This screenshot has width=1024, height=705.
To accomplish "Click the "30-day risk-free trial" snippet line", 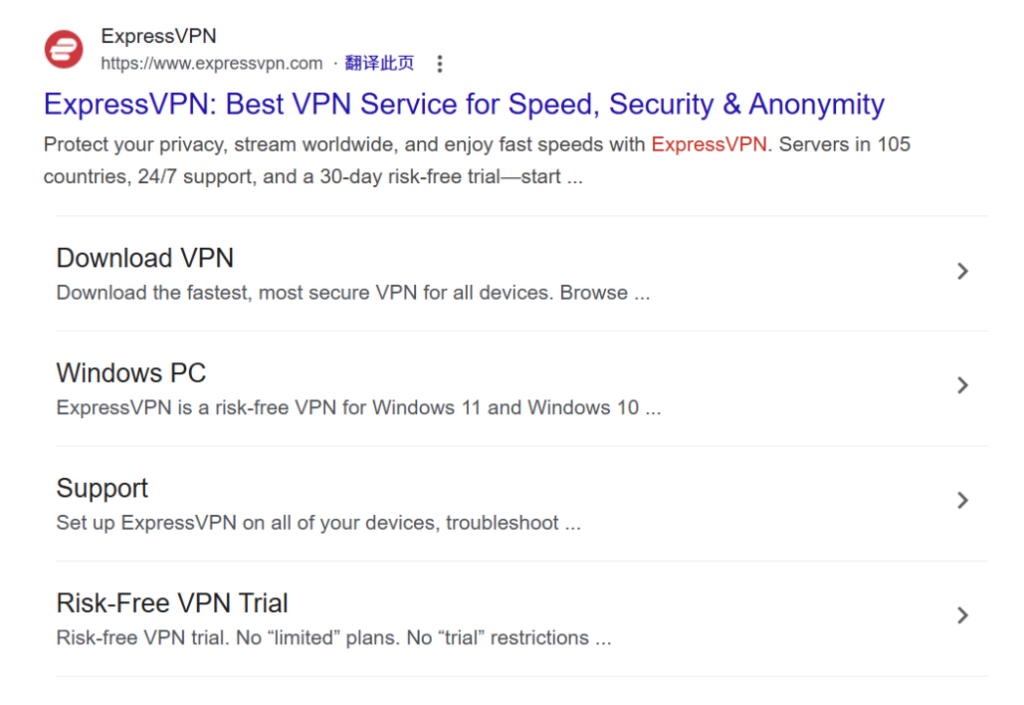I will 313,177.
